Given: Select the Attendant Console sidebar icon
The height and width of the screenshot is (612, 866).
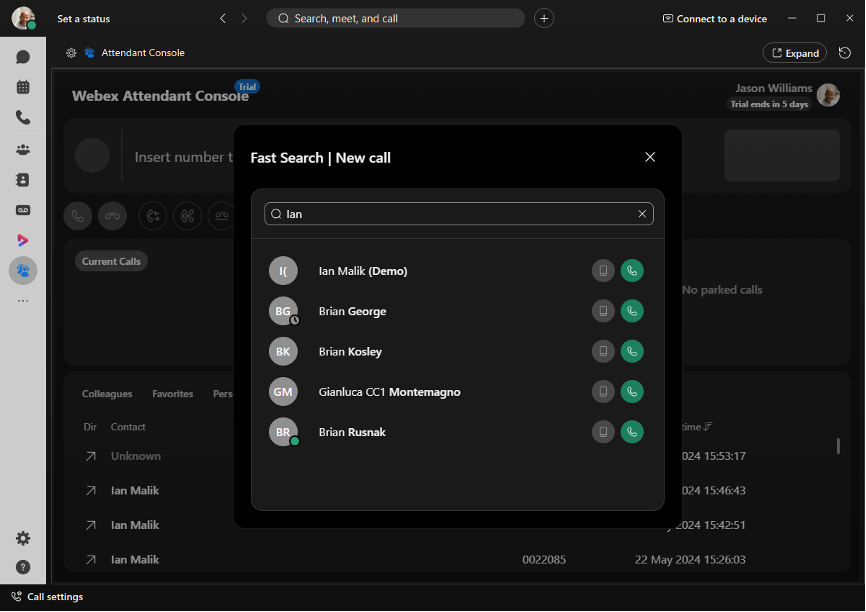Looking at the screenshot, I should 23,271.
